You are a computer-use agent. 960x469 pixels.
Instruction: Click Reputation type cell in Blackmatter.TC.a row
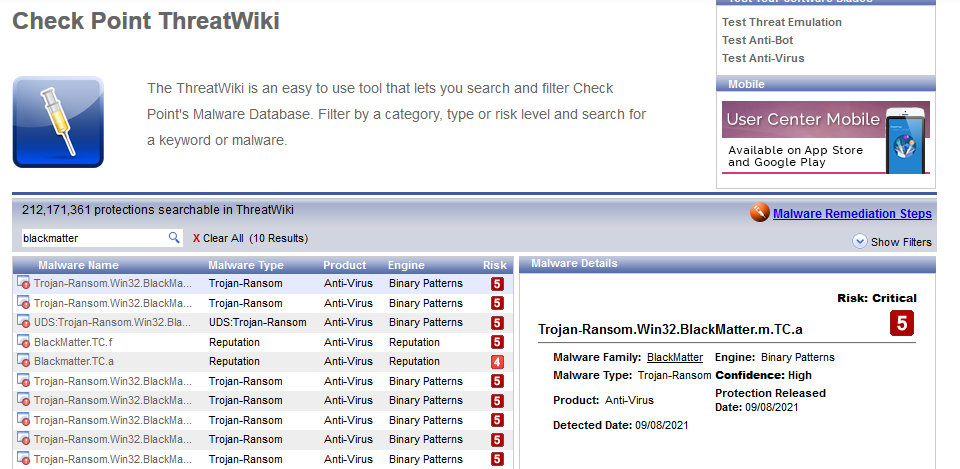point(234,361)
